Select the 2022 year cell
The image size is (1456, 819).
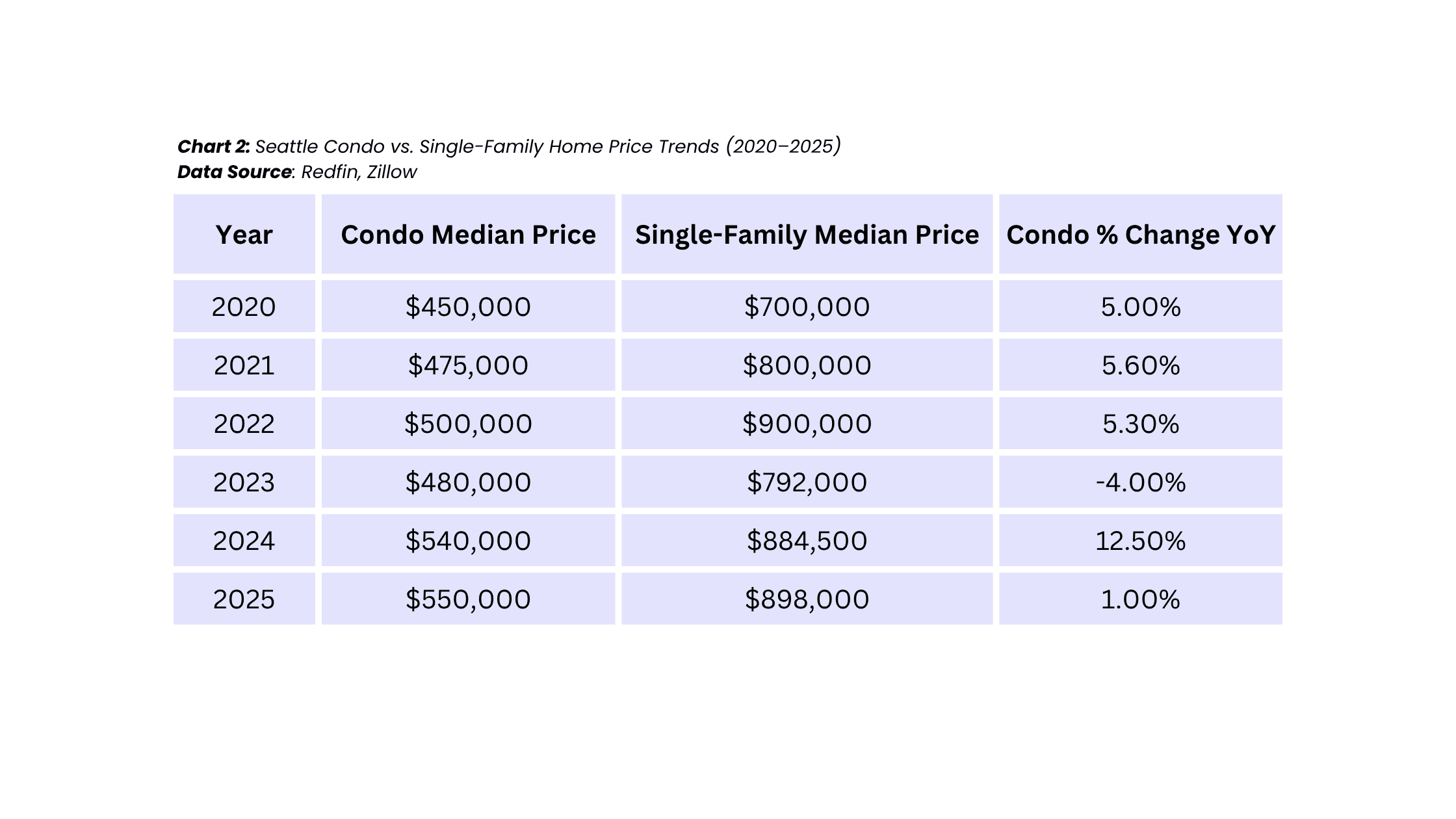[244, 424]
